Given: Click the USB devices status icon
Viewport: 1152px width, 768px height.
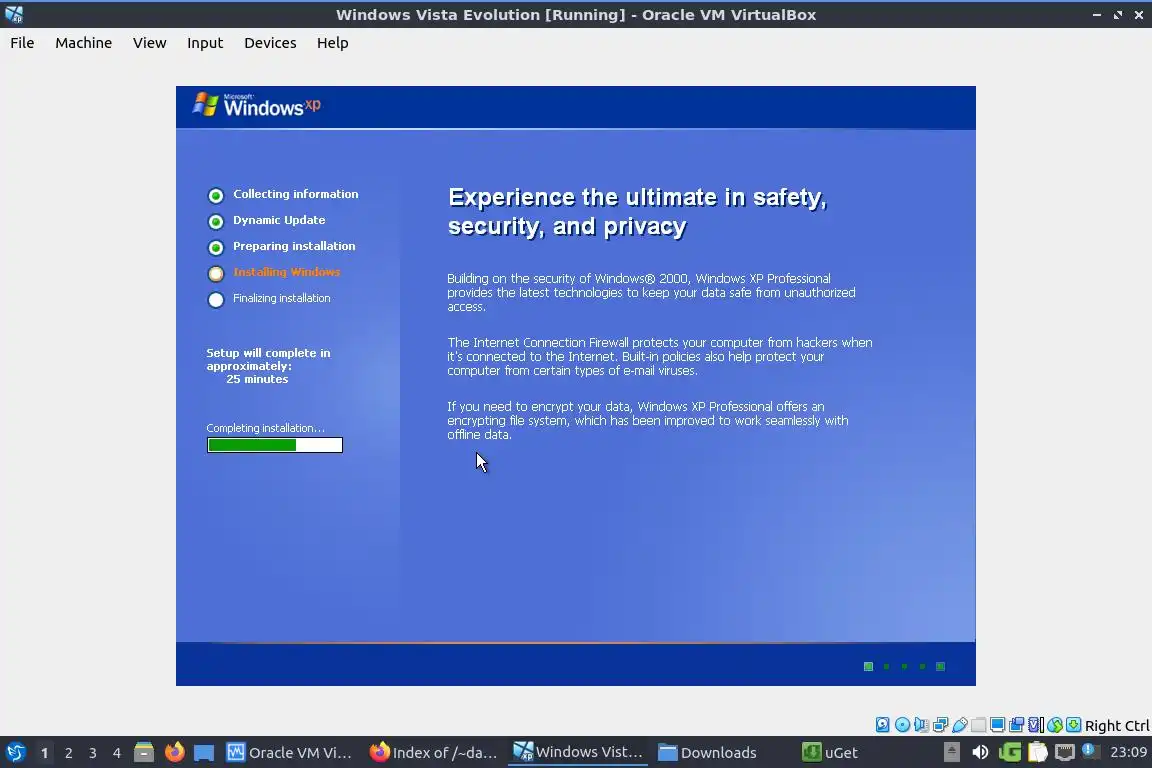Looking at the screenshot, I should click(960, 725).
